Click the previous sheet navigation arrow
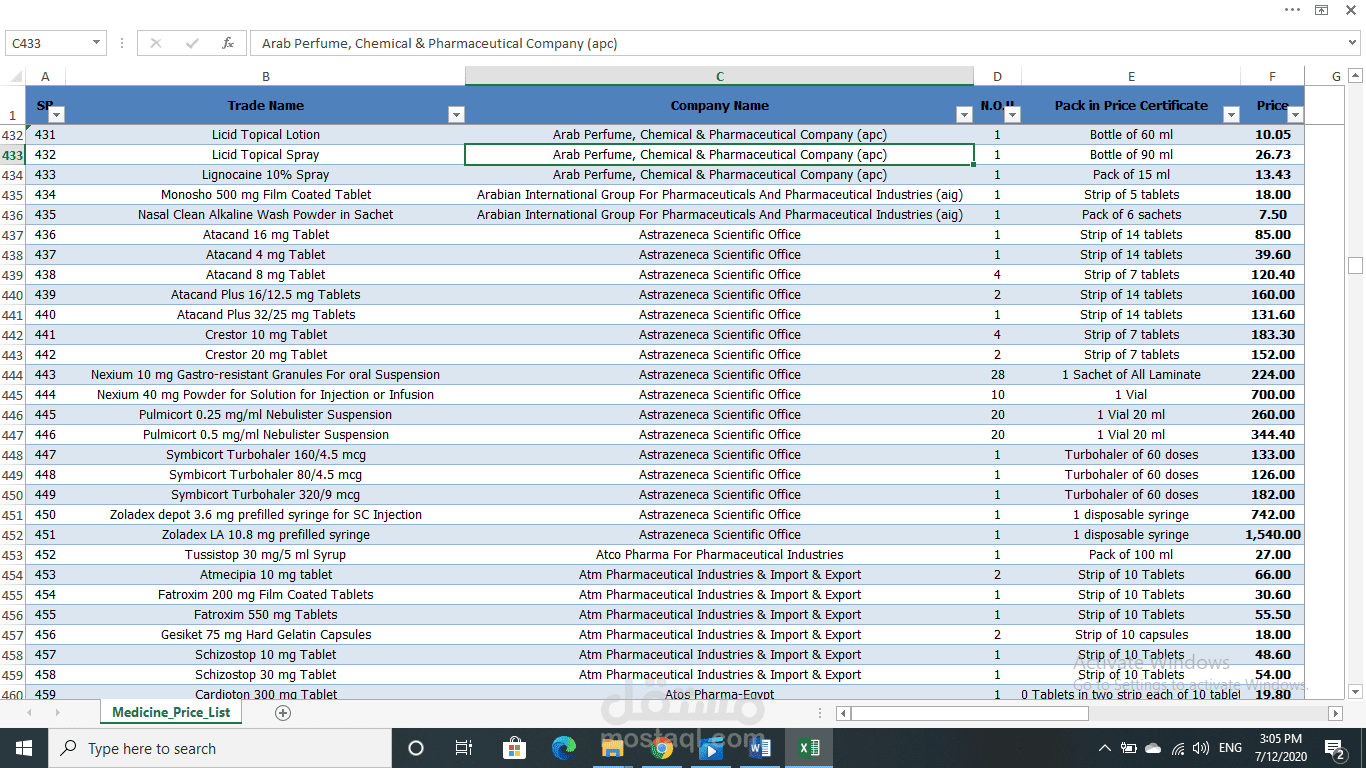 29,713
